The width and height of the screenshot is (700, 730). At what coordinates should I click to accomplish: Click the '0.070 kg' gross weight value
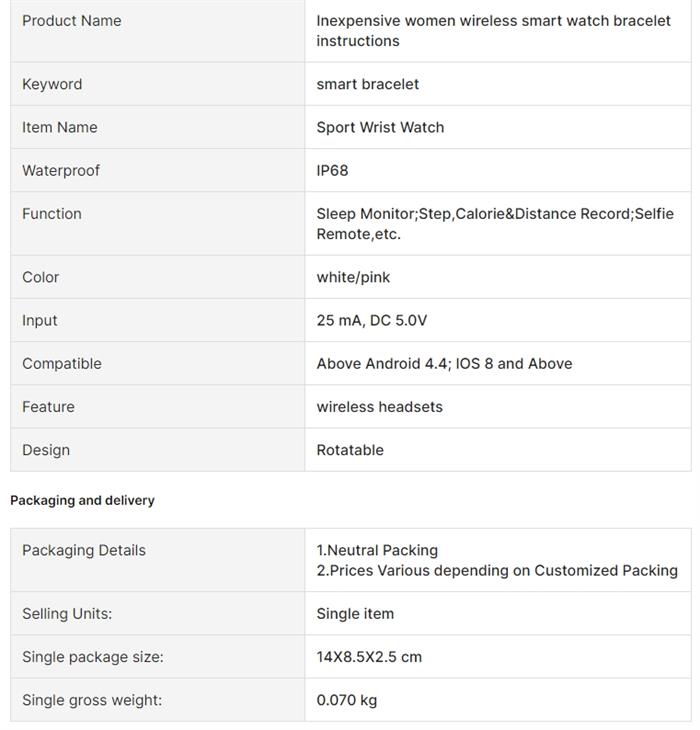point(346,700)
